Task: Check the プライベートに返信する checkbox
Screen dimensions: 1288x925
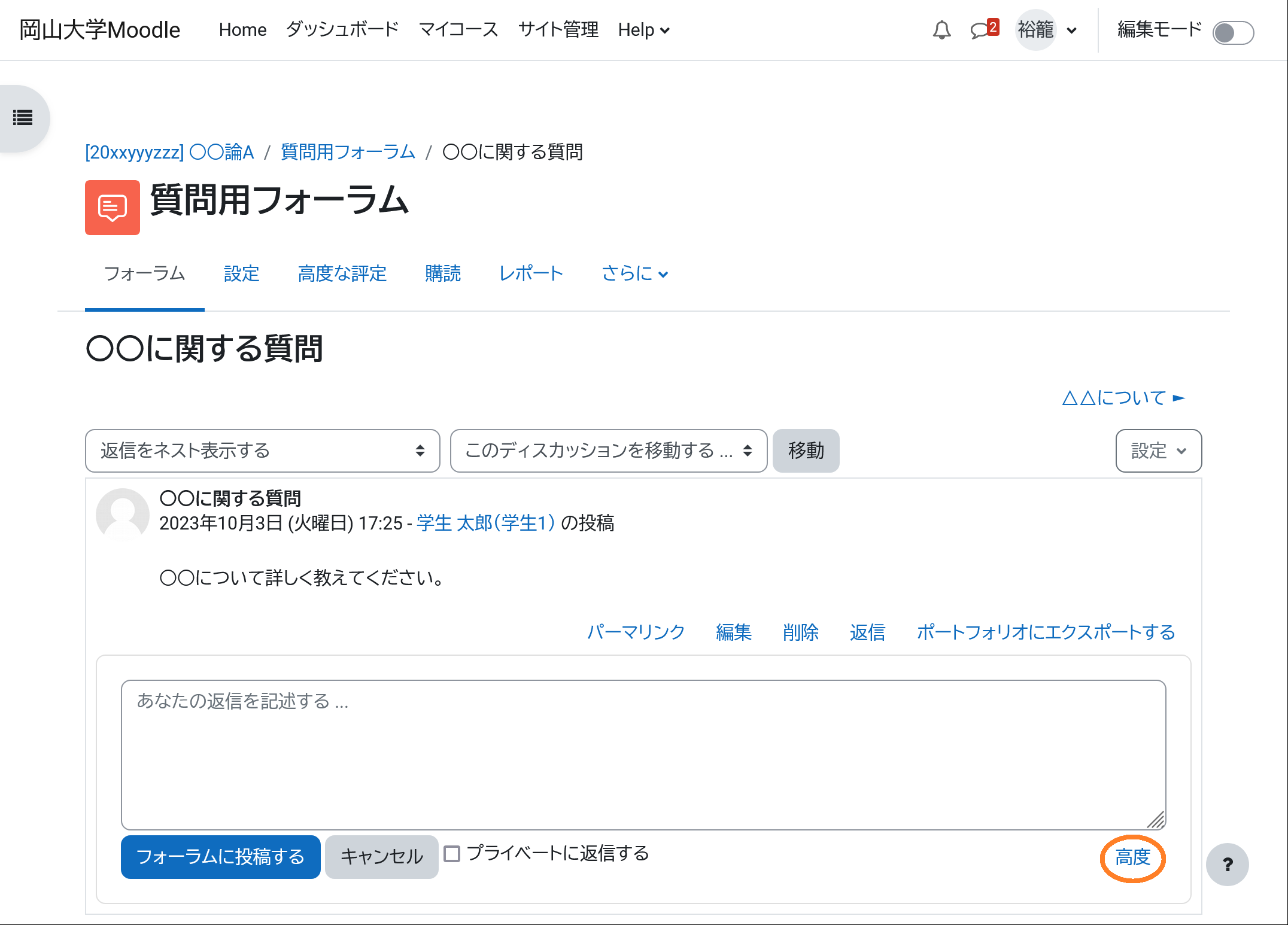Action: click(x=452, y=854)
